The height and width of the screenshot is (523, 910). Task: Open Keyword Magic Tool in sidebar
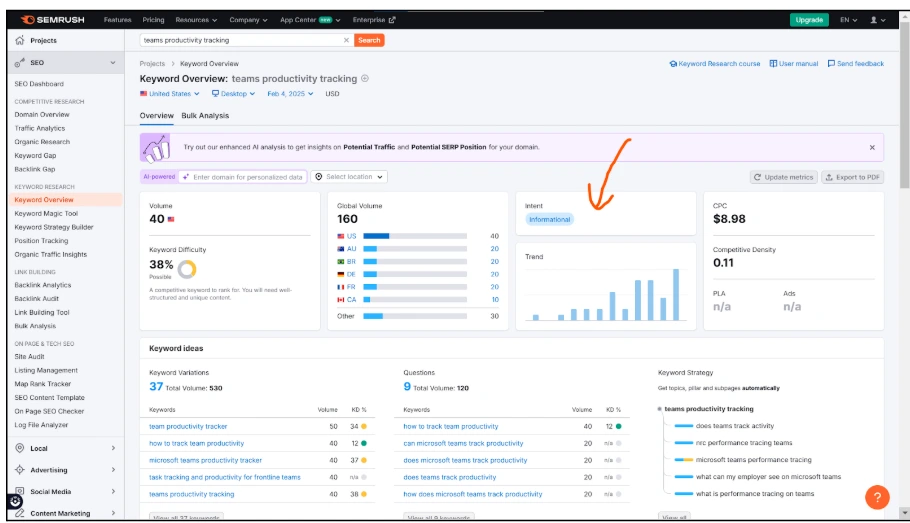(x=46, y=214)
